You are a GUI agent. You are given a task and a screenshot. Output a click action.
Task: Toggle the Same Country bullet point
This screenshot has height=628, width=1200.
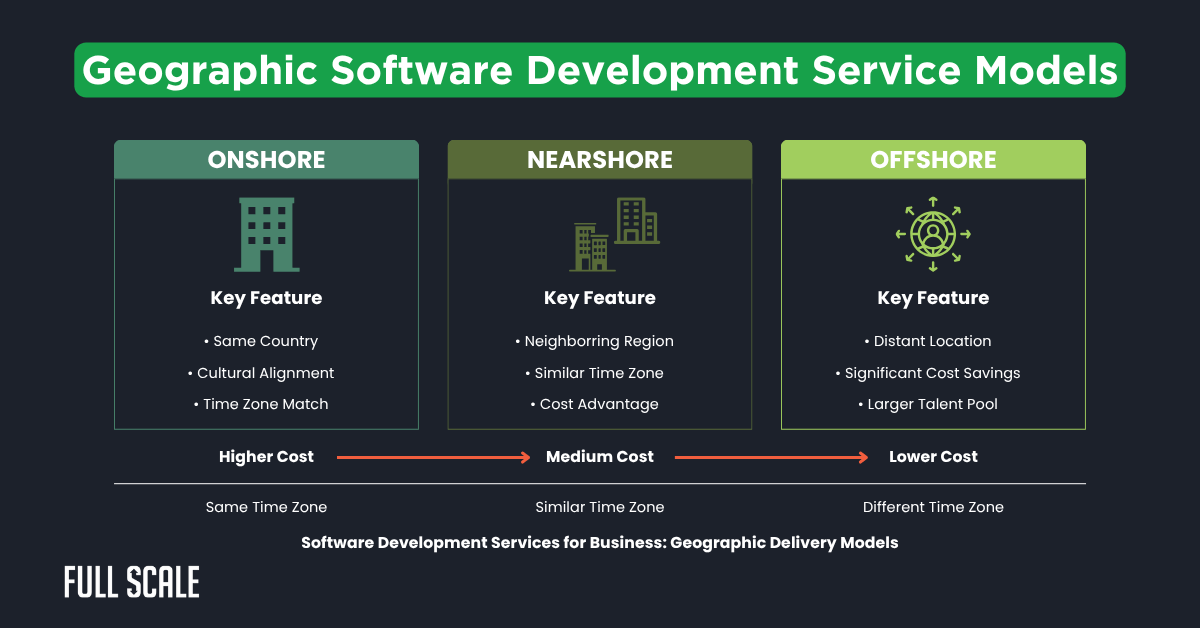tap(266, 341)
